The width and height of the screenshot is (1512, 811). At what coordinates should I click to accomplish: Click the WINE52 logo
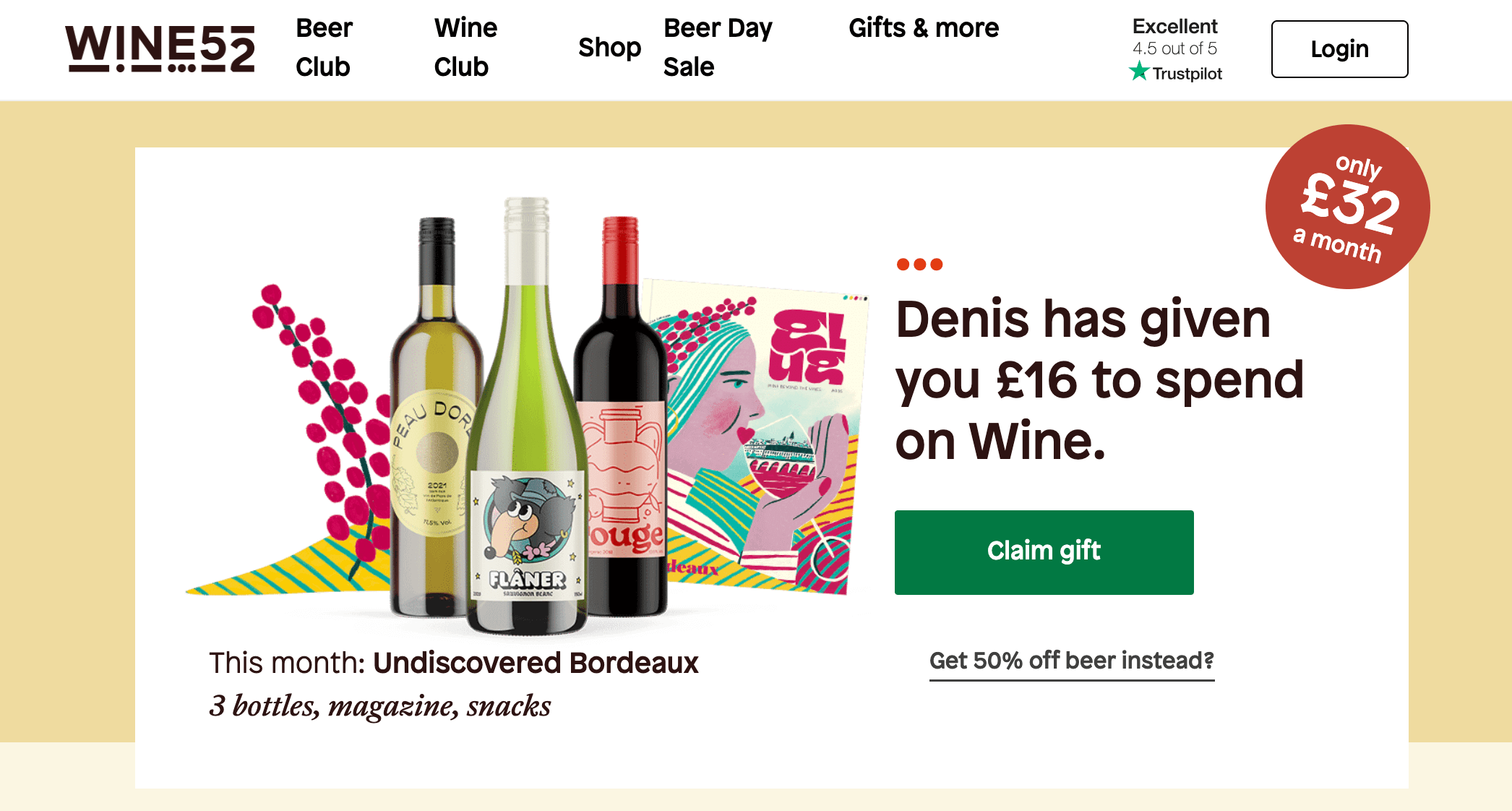[160, 49]
